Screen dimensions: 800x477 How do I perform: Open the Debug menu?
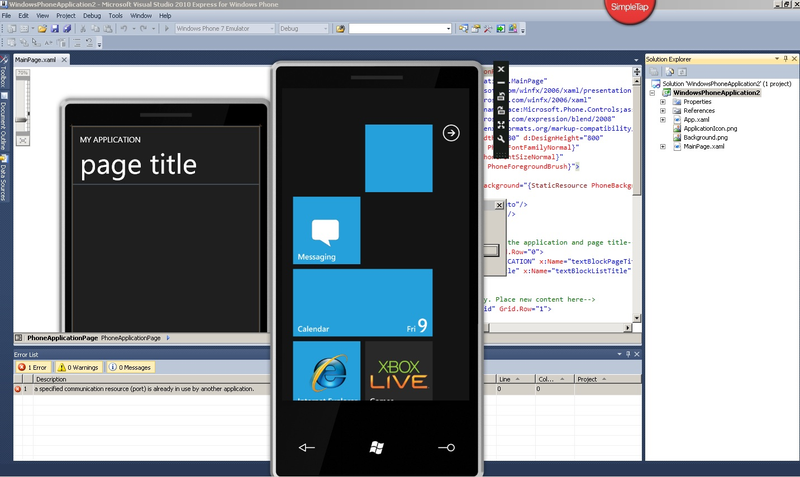tap(92, 16)
